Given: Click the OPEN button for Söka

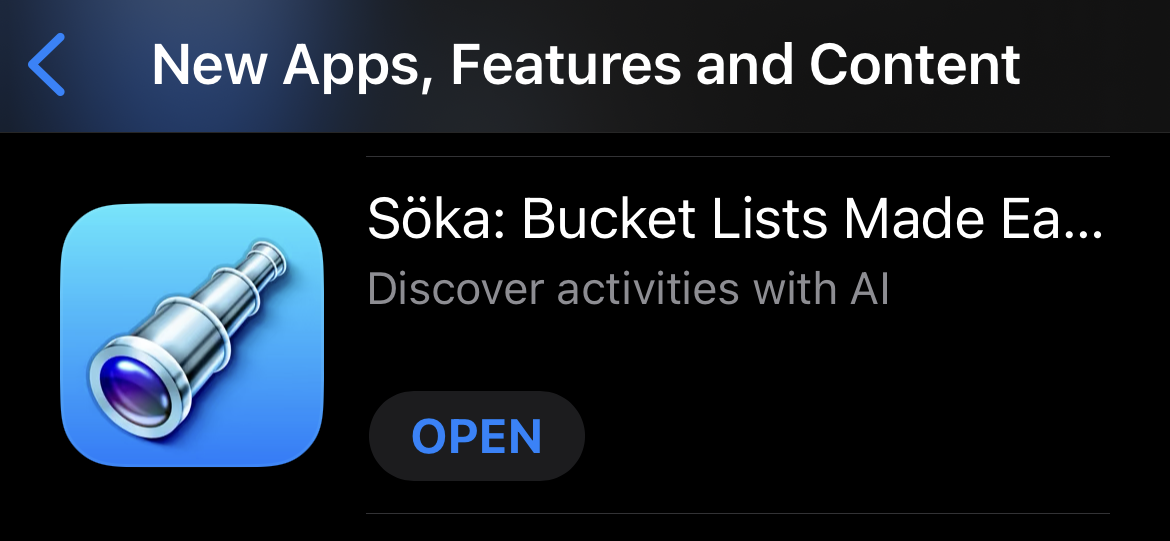Looking at the screenshot, I should (476, 436).
